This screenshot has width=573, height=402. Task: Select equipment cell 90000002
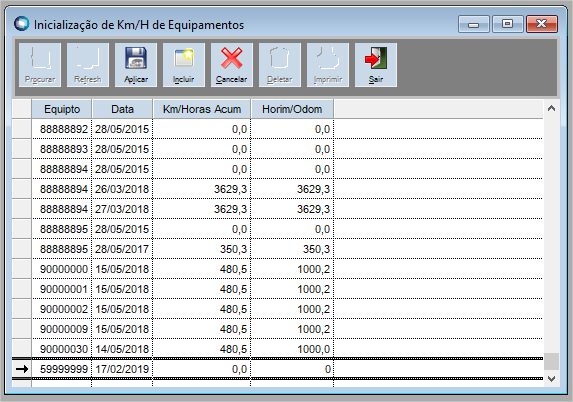(62, 309)
